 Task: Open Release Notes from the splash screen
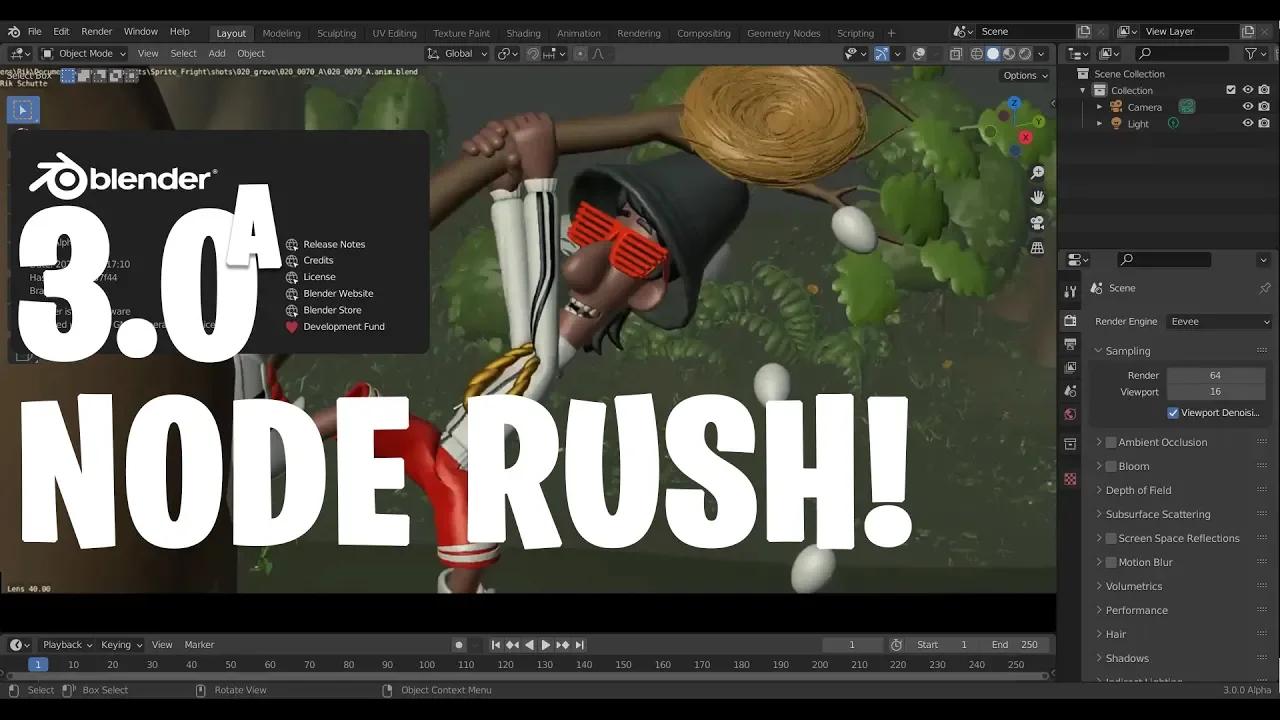point(332,243)
